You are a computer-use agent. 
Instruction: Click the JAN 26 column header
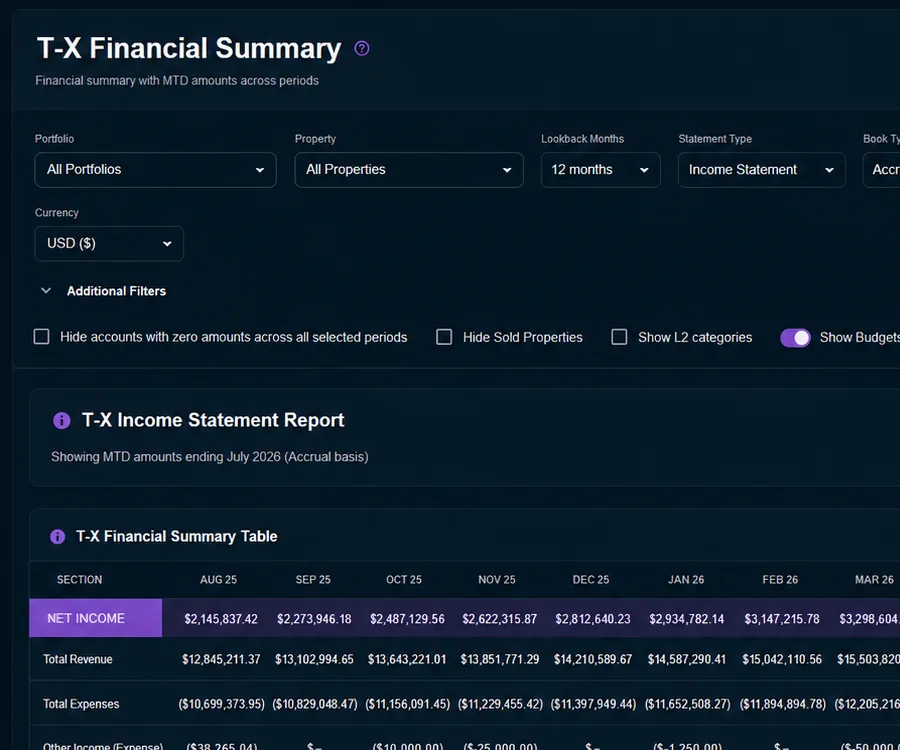pyautogui.click(x=686, y=580)
